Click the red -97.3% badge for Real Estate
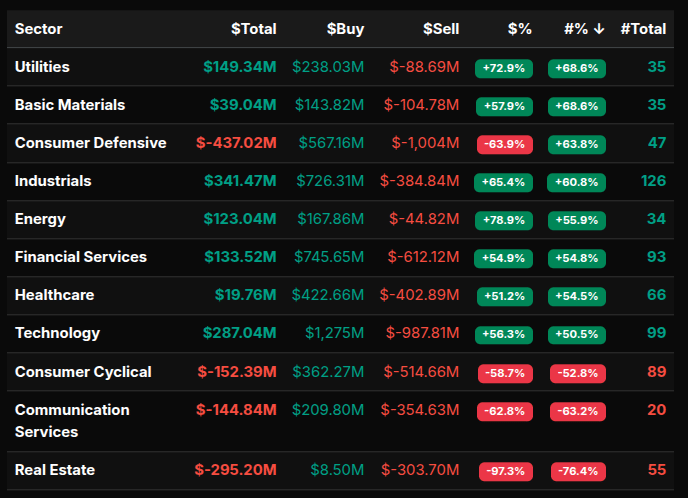Screen dimensions: 688x498 pos(505,471)
